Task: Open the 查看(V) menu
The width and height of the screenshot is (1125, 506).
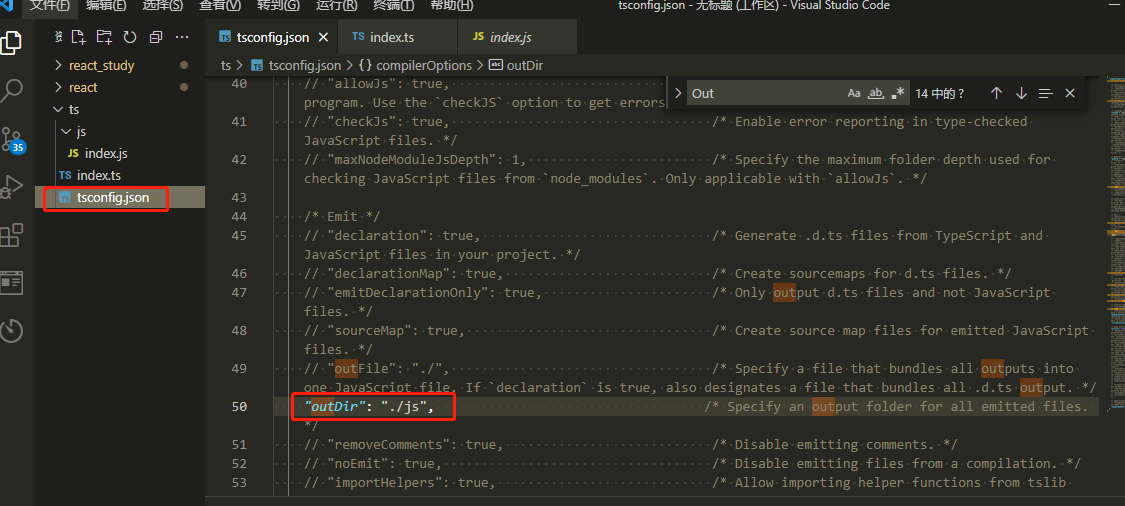Action: tap(220, 6)
